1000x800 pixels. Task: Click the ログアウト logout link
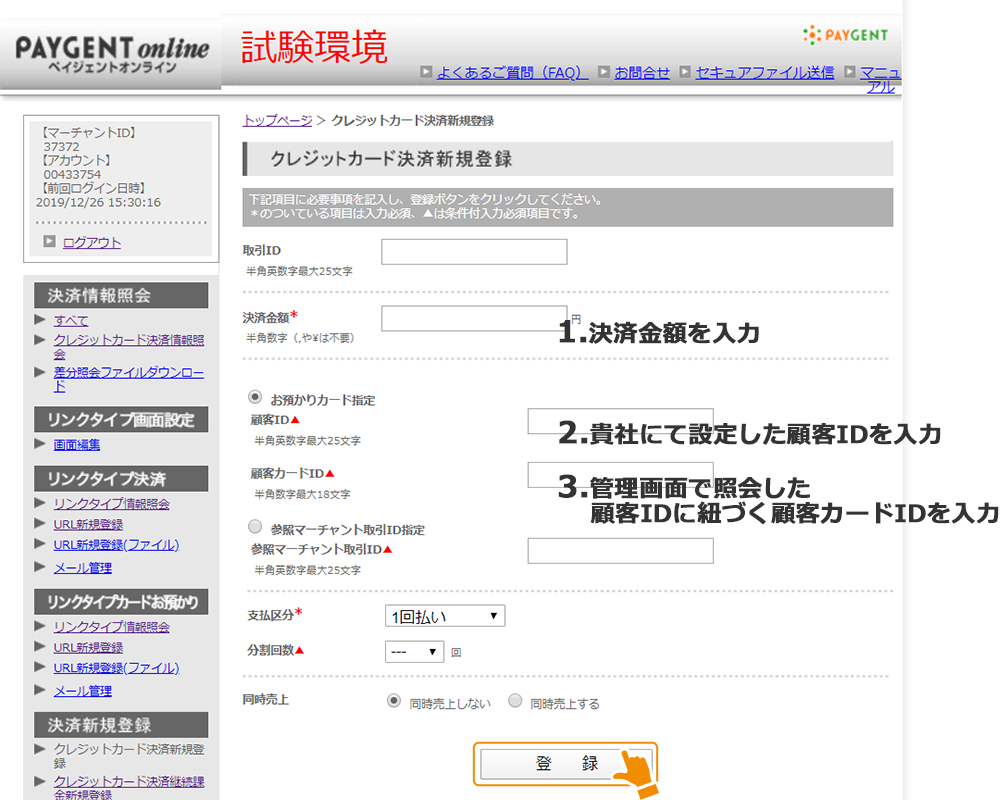pos(92,242)
